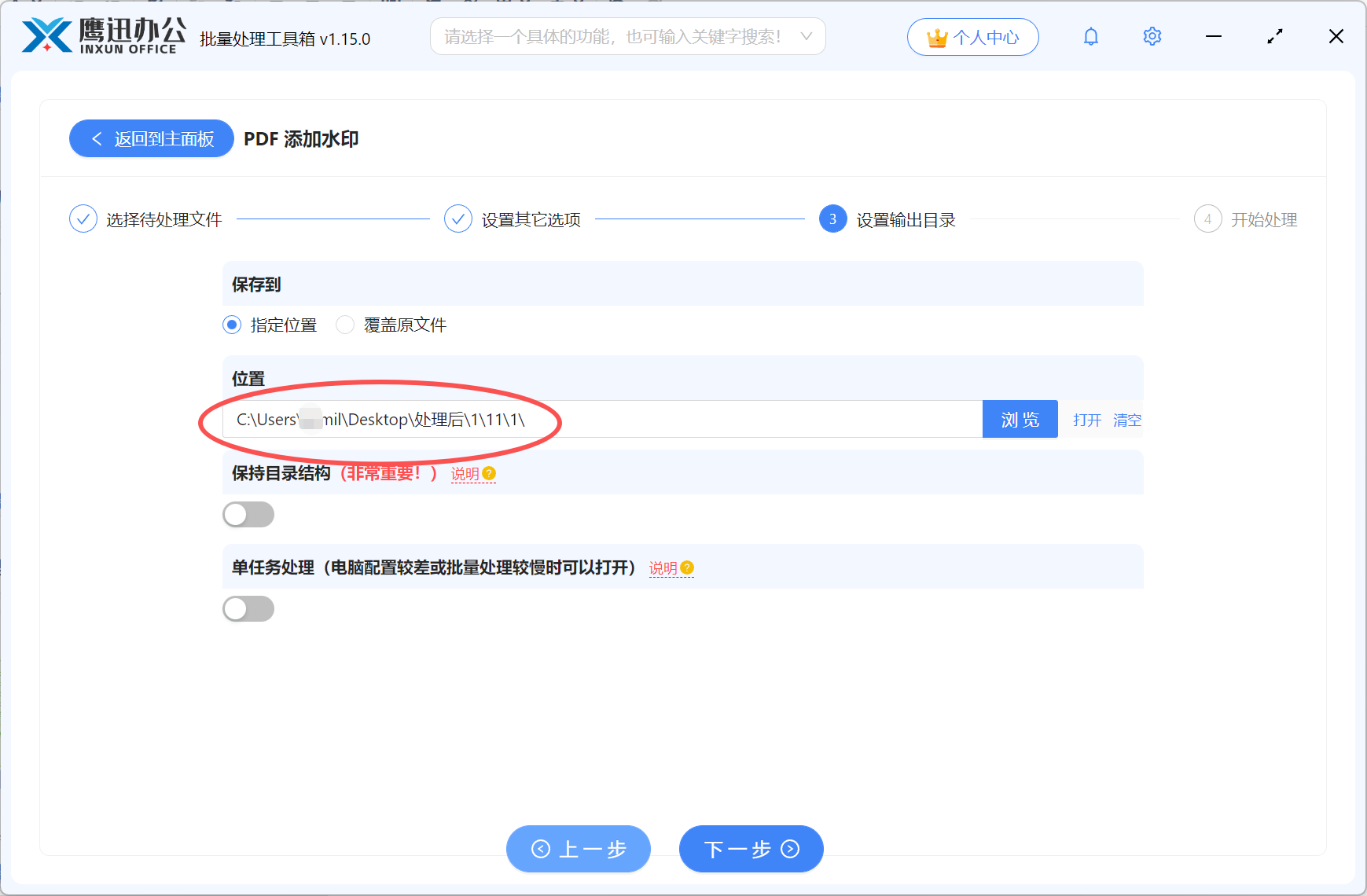Minimize the application window
The height and width of the screenshot is (896, 1367).
[1214, 36]
